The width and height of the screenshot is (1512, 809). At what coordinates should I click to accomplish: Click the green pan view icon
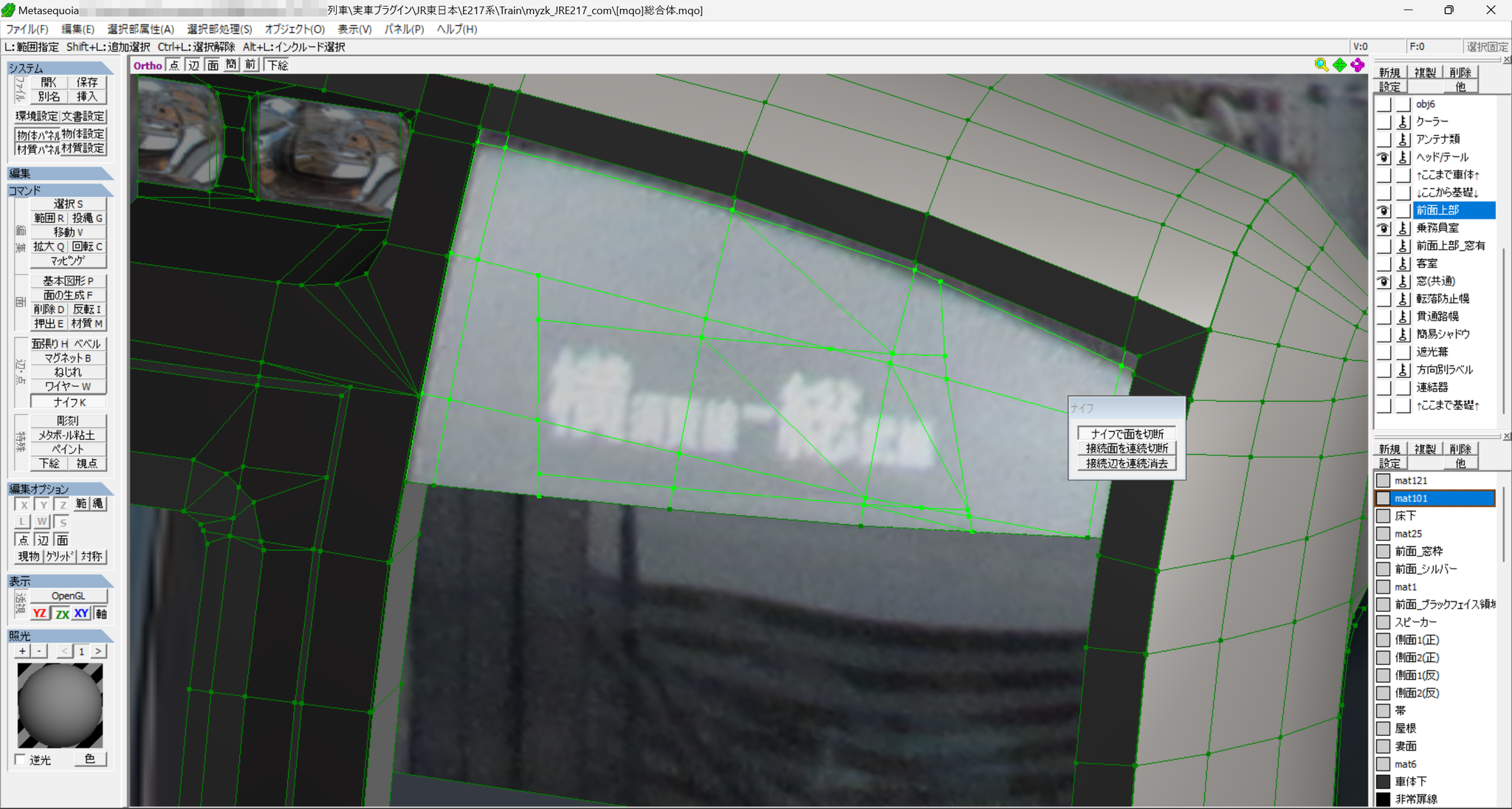coord(1340,65)
